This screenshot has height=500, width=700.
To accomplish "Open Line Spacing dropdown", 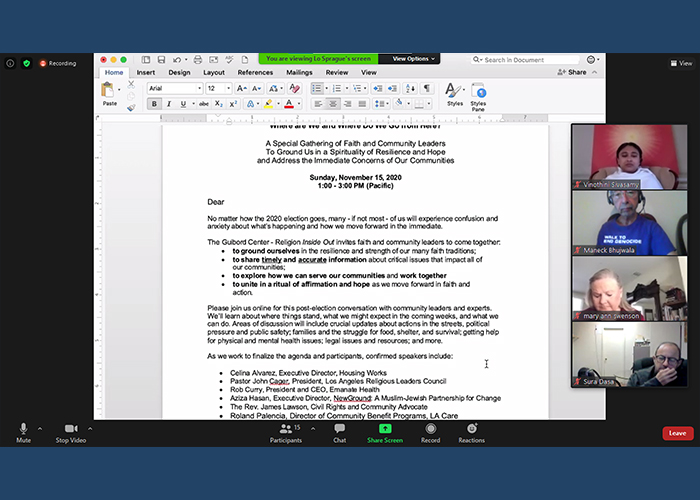I will tap(381, 104).
